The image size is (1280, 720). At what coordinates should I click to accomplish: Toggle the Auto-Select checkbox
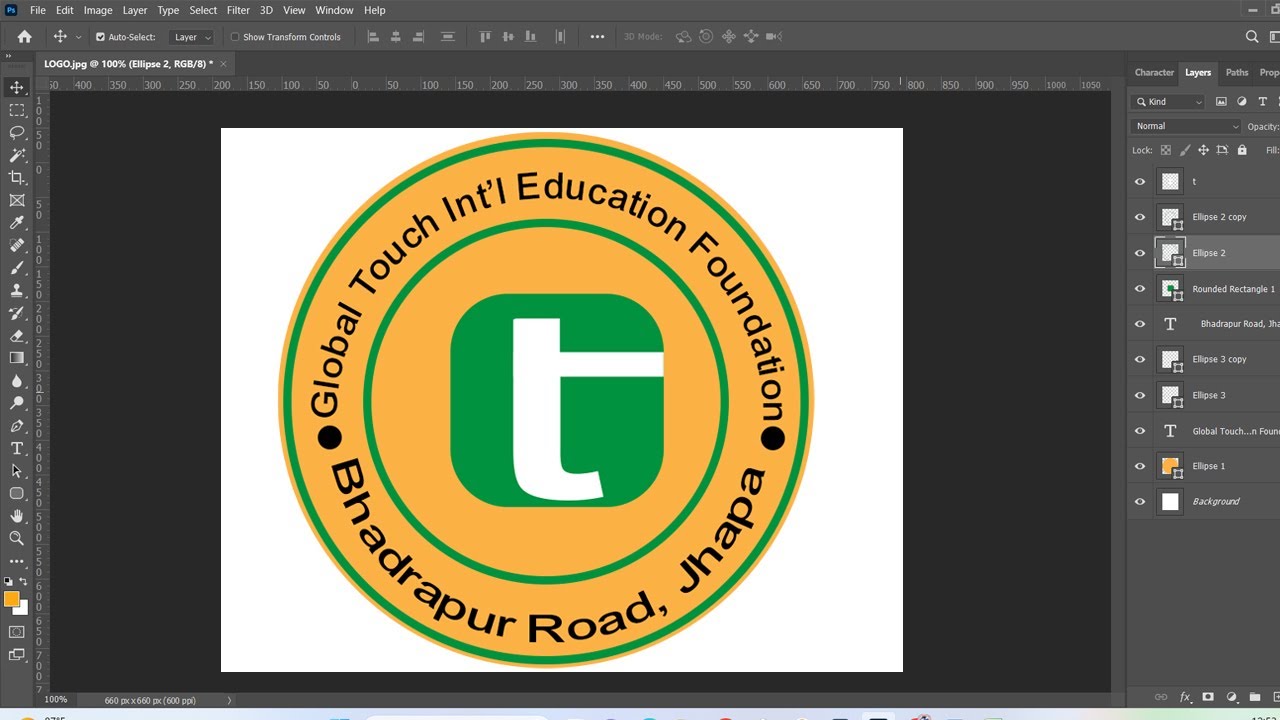pyautogui.click(x=100, y=37)
